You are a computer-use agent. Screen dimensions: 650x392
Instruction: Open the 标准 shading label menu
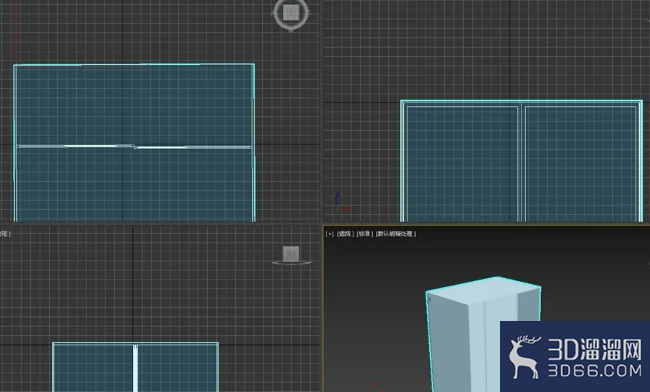[365, 234]
